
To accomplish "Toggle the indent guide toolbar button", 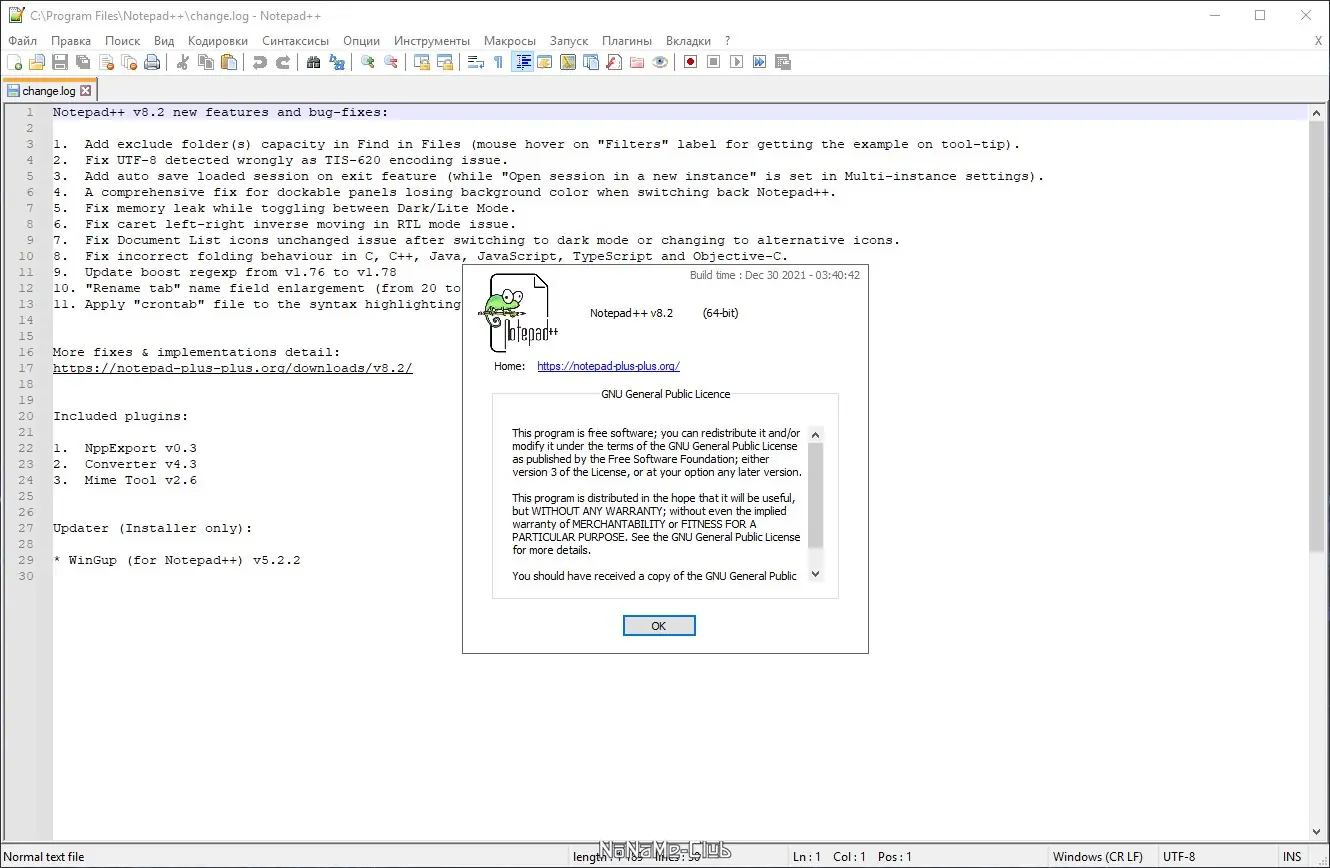I will pos(522,62).
